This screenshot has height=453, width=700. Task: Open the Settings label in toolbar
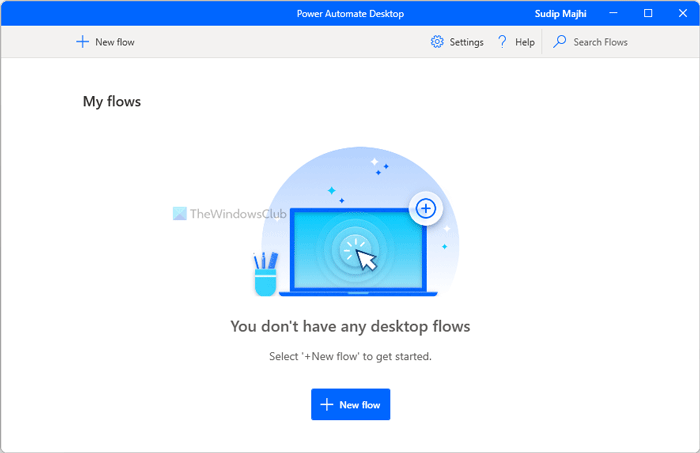point(467,42)
